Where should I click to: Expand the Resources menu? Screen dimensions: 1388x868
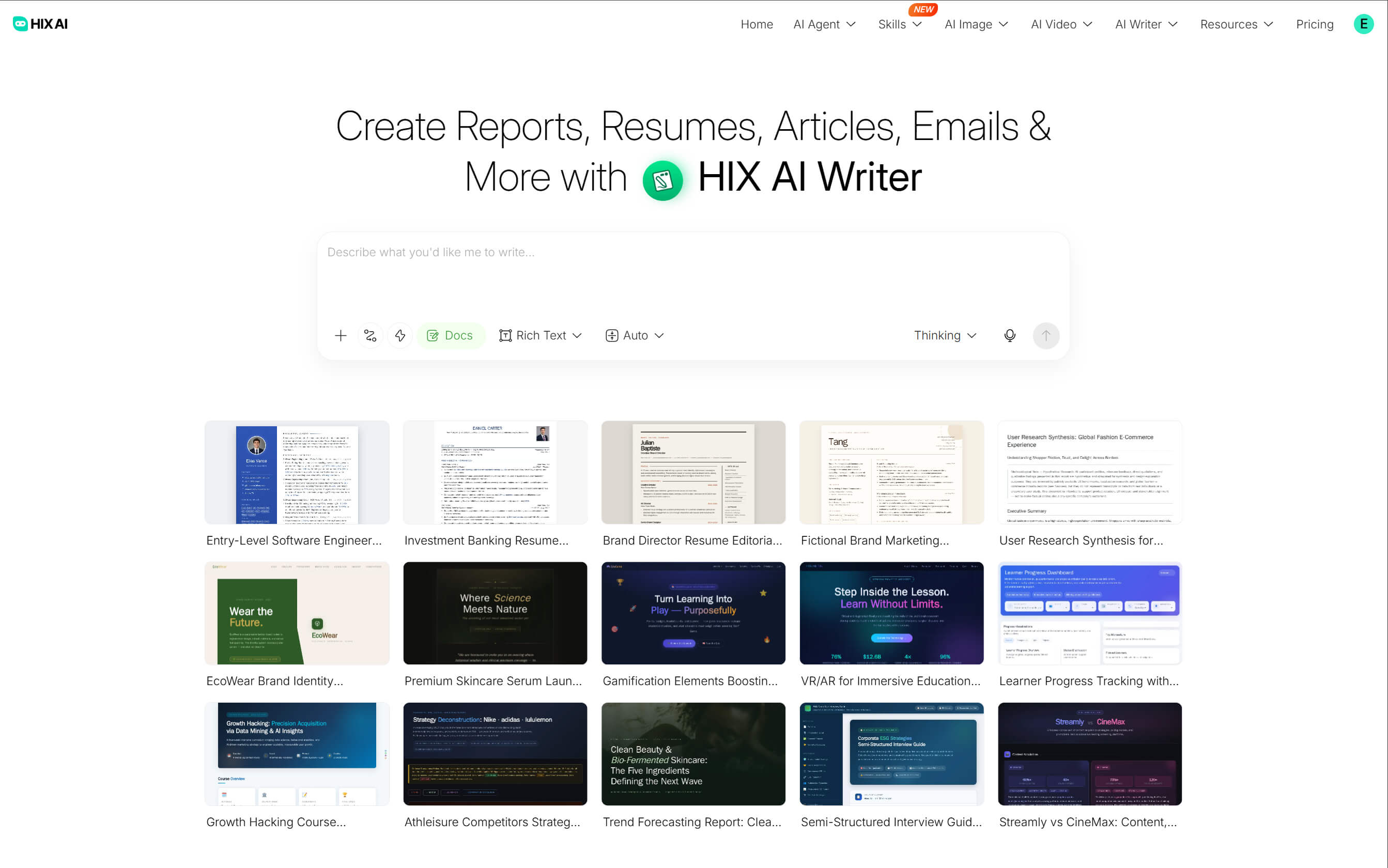pyautogui.click(x=1237, y=24)
